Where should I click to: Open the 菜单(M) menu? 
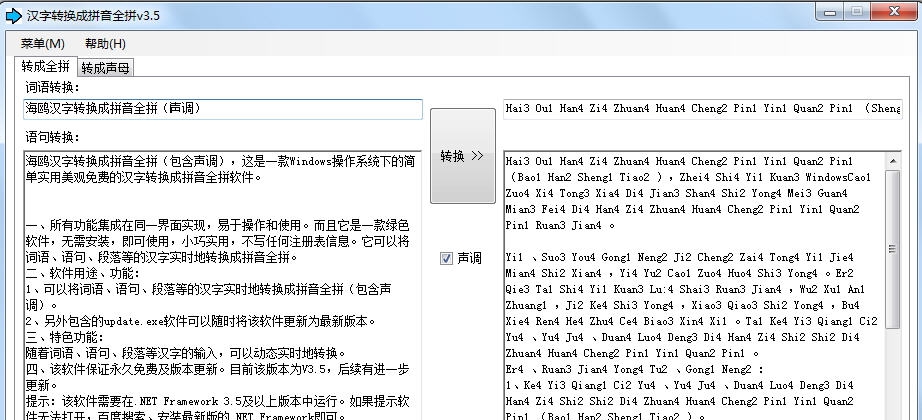click(42, 44)
